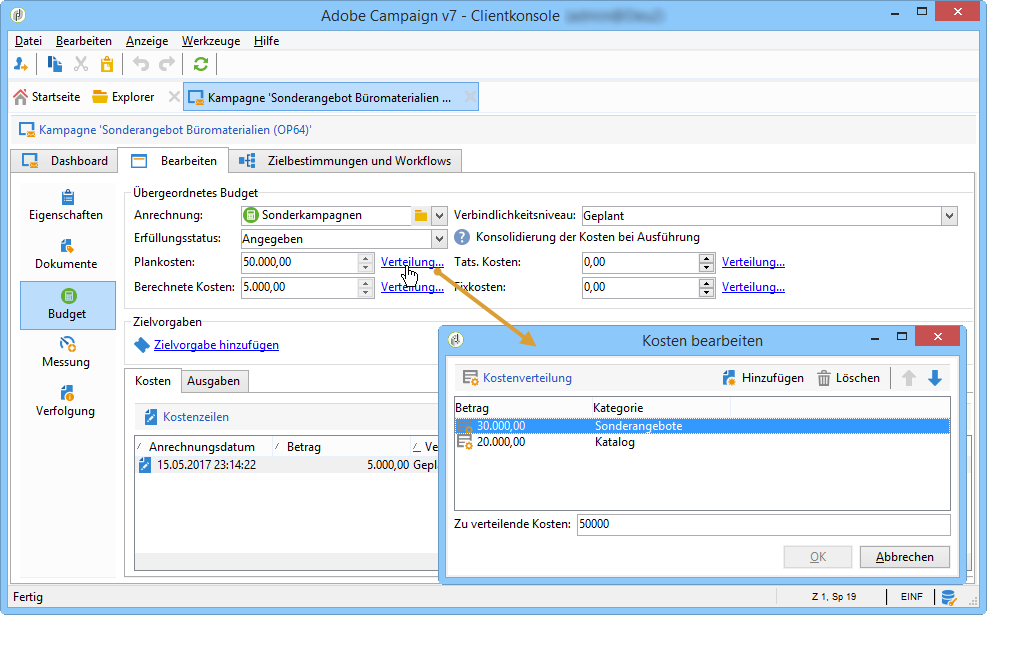Click the Kostenzeilen section icon

pos(151,417)
